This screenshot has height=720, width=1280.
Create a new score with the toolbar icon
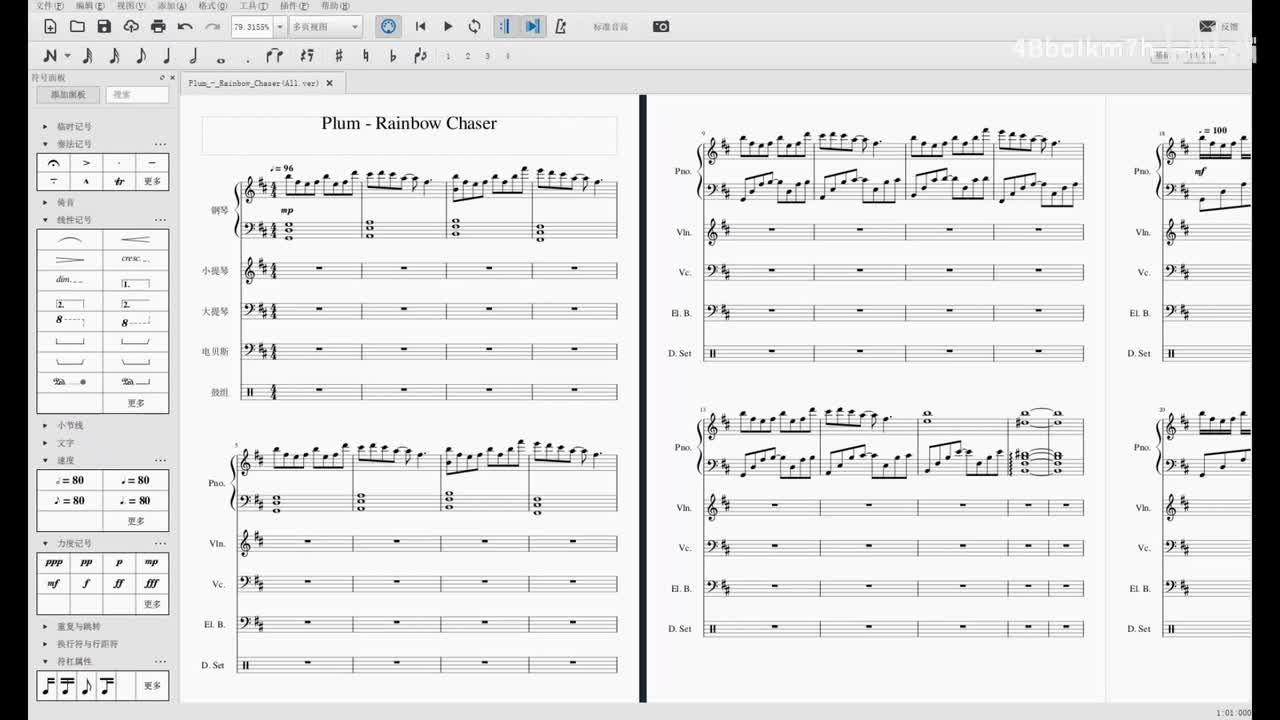click(50, 26)
